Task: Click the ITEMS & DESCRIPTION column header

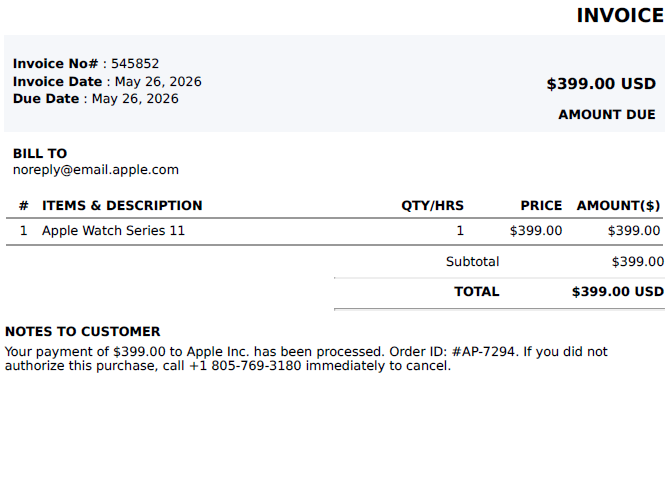Action: coord(122,206)
